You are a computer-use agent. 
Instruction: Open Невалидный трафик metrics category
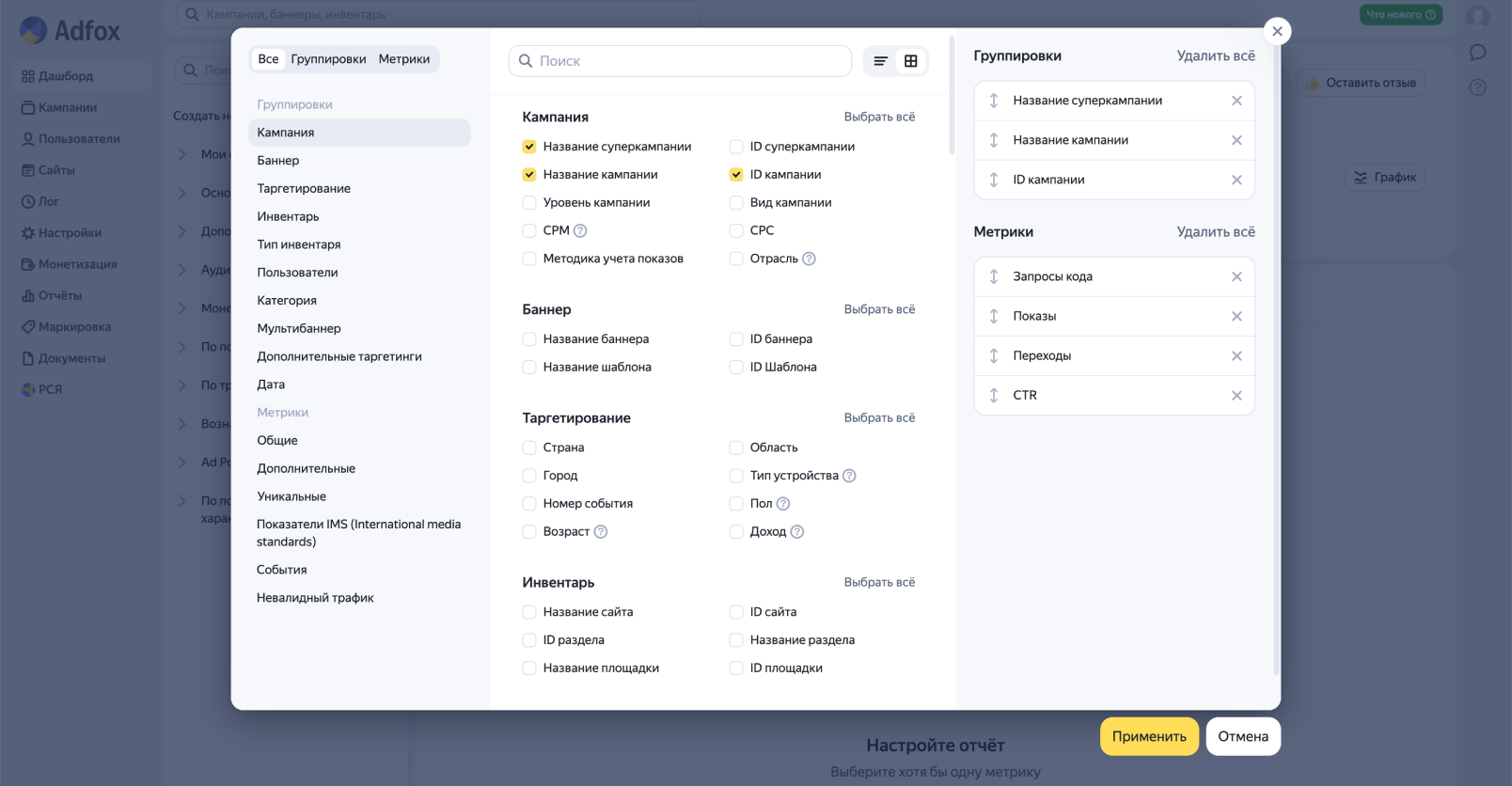(359, 598)
